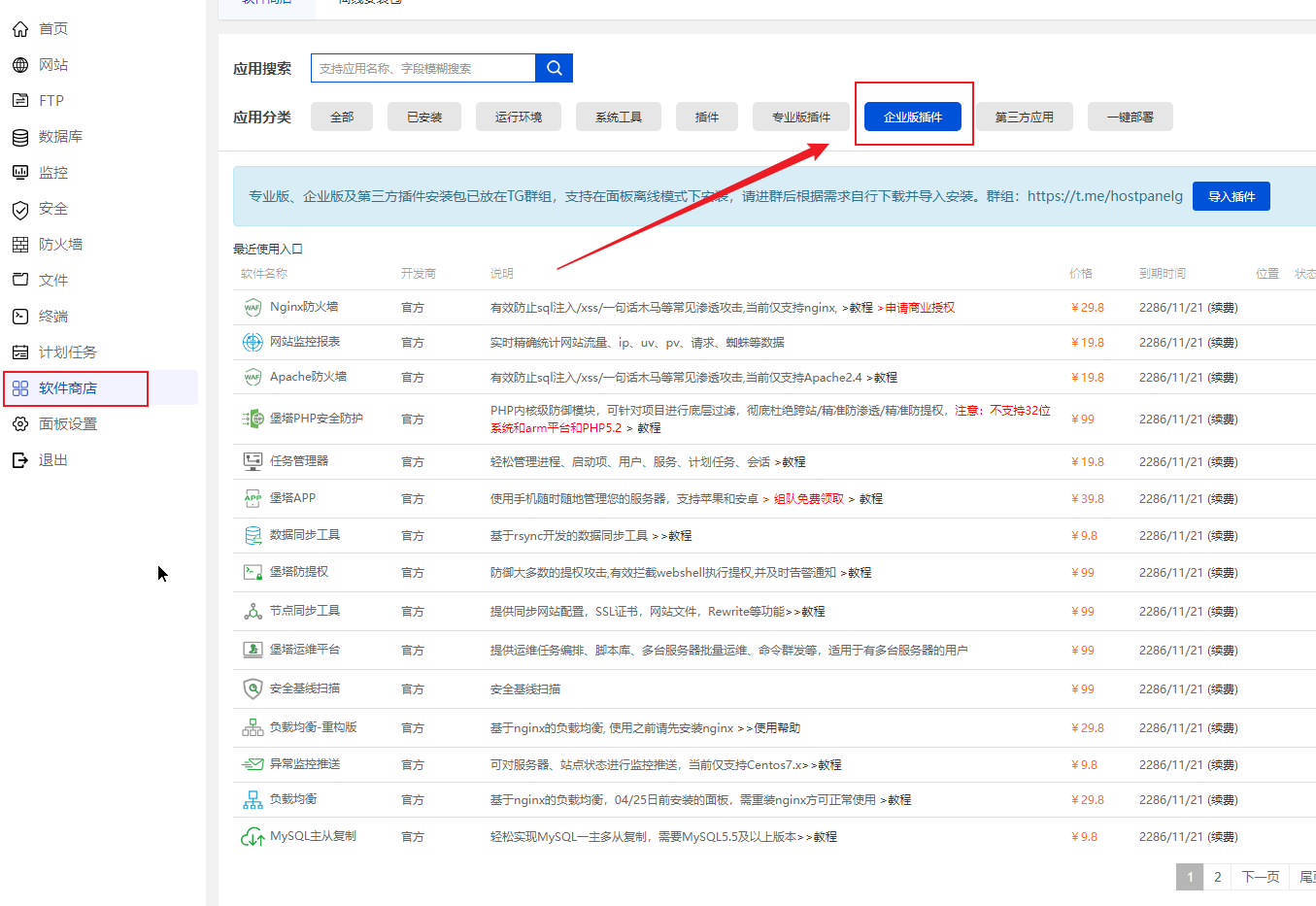Click the shield icon for 安全
Screen dimensions: 1316x906
pos(20,209)
